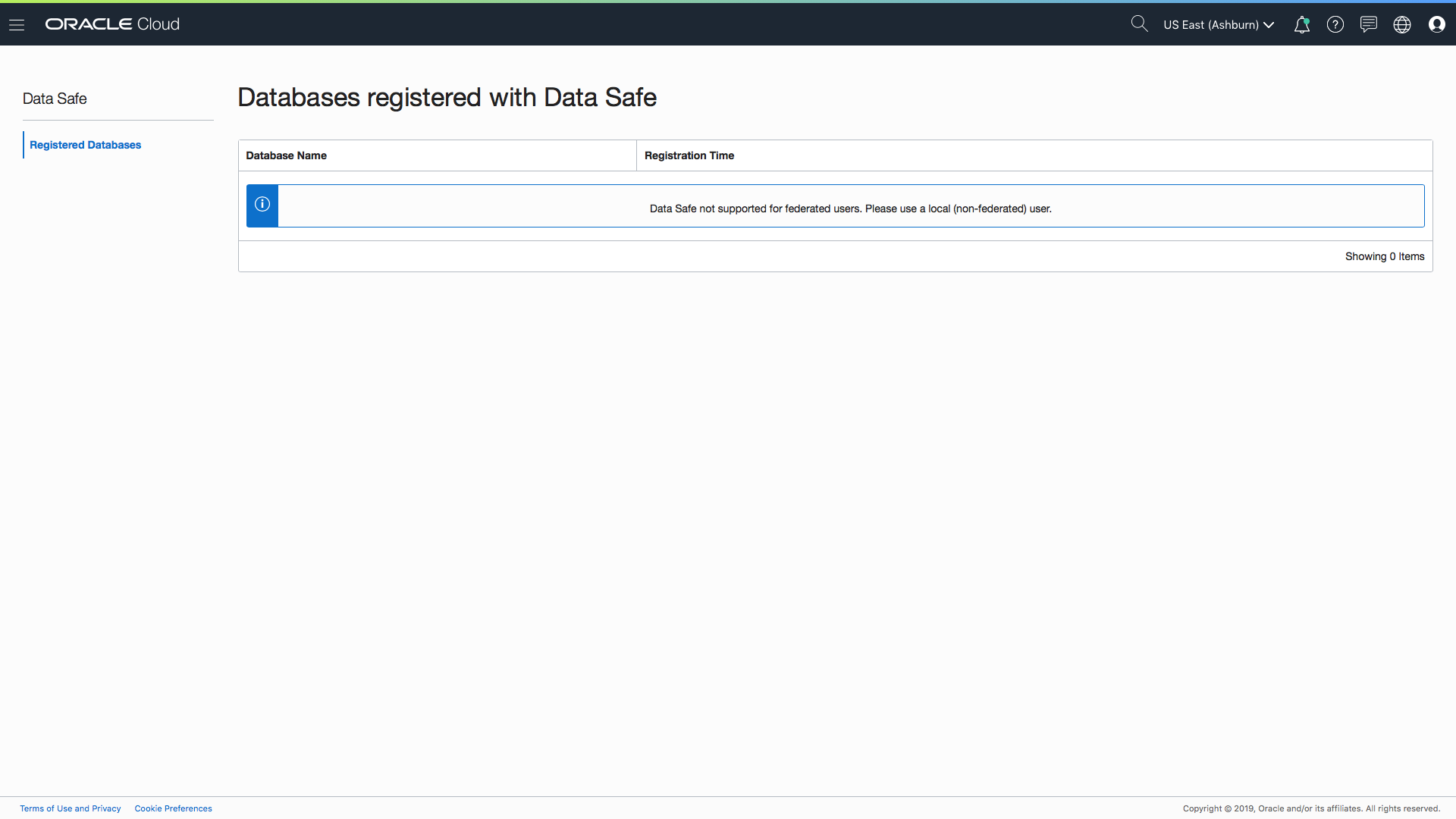Open the language globe icon
The width and height of the screenshot is (1456, 819).
point(1402,24)
